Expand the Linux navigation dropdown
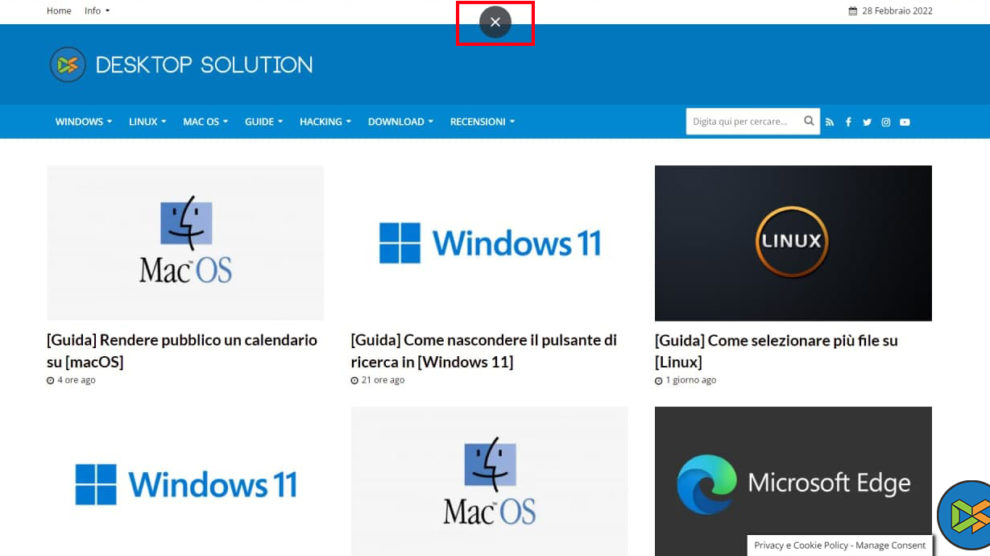The height and width of the screenshot is (556, 990). pos(147,122)
